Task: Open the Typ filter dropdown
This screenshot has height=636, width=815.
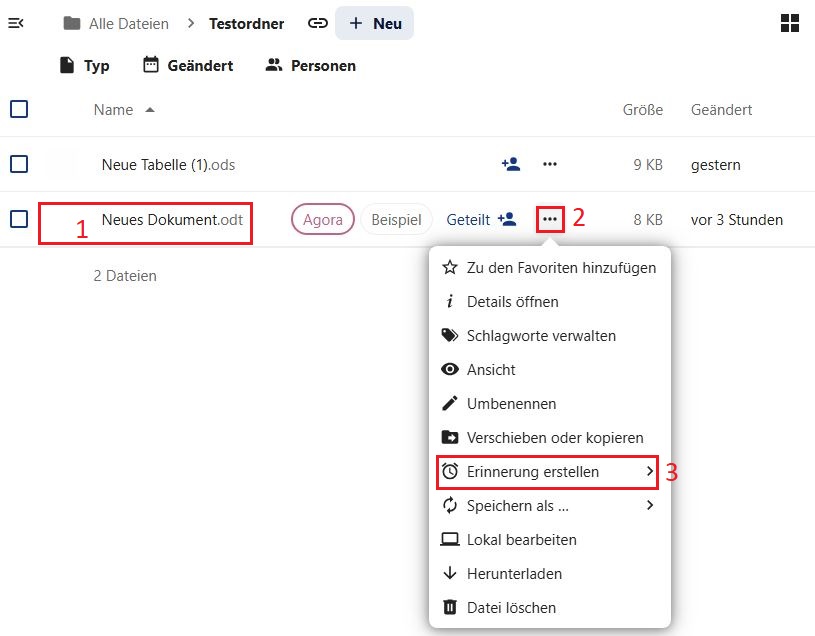Action: [x=84, y=66]
